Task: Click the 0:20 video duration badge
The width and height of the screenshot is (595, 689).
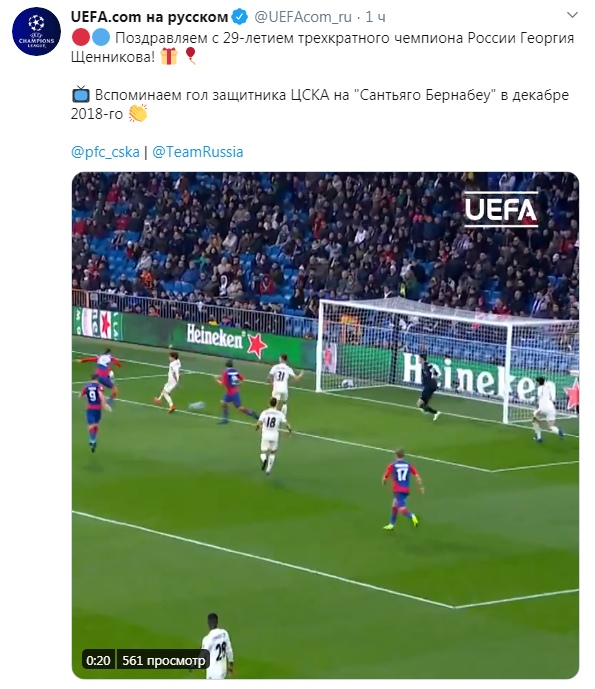Action: pos(98,660)
